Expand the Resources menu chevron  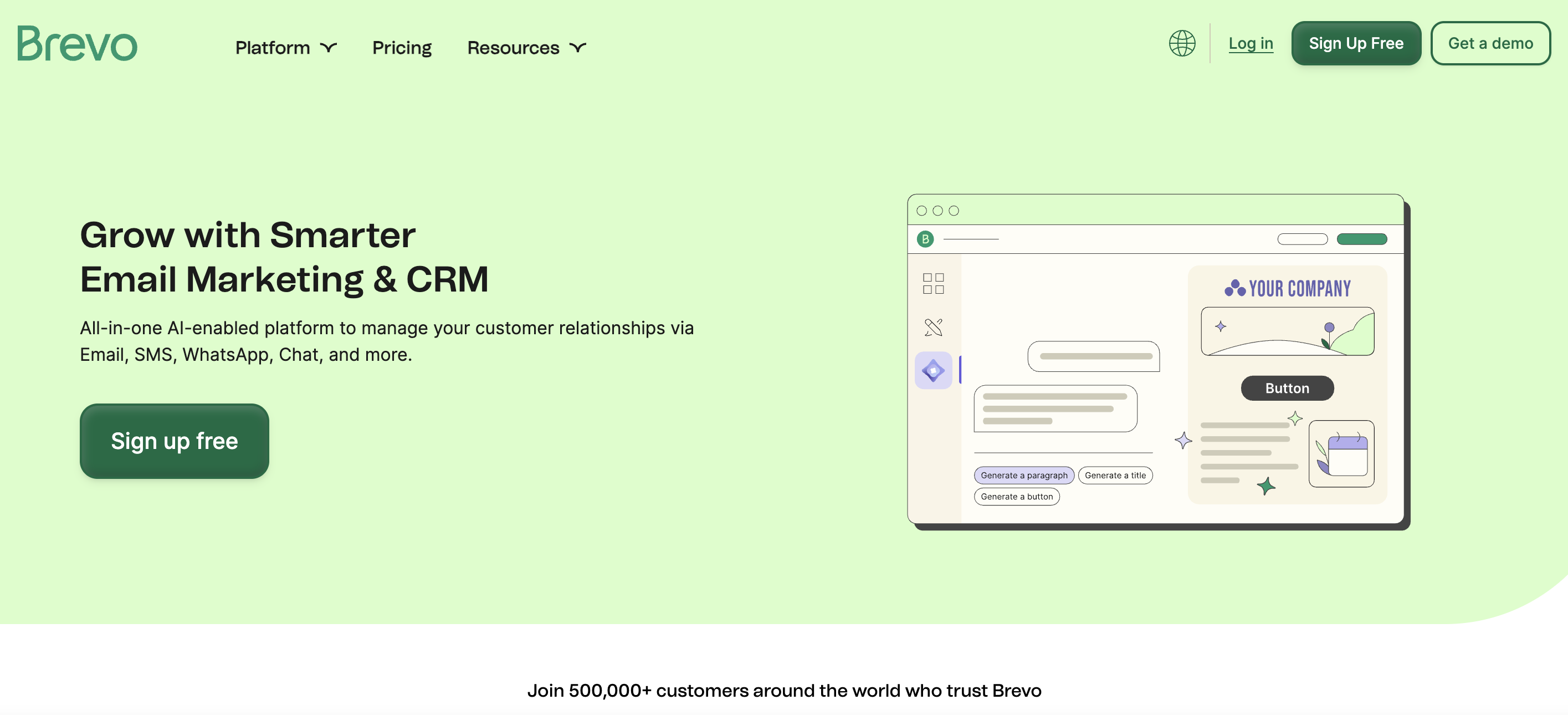(578, 48)
